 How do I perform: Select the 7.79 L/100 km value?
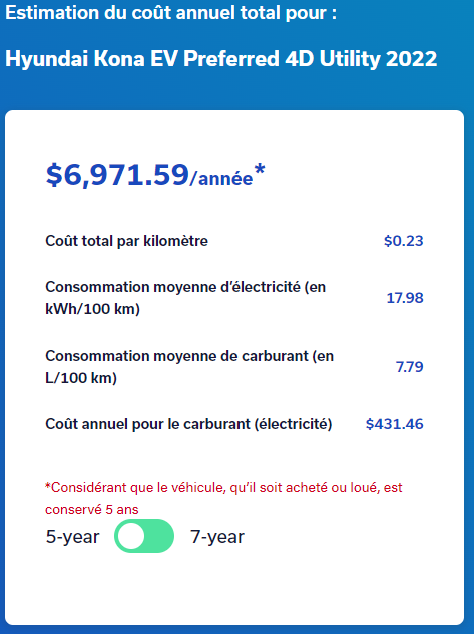click(409, 367)
